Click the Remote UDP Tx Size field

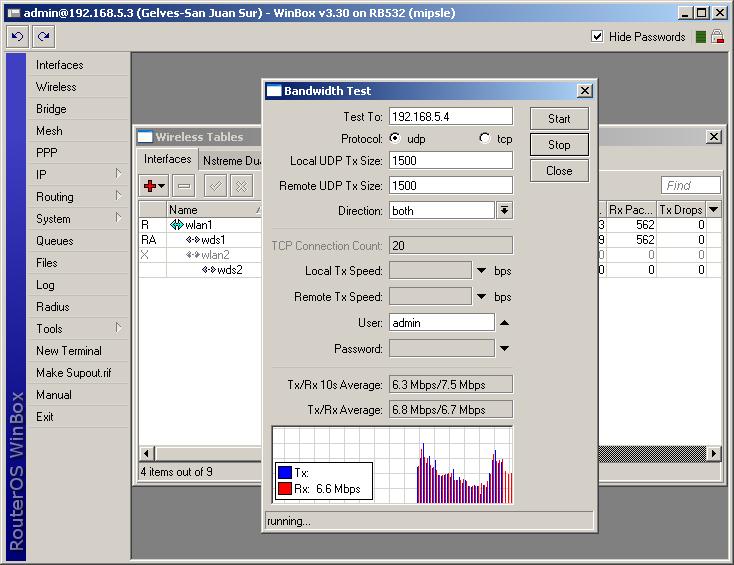(451, 185)
